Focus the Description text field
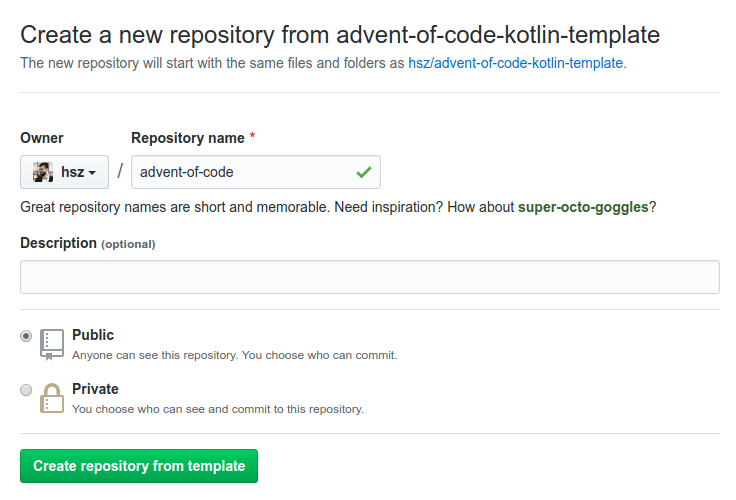Image resolution: width=736 pixels, height=500 pixels. coord(370,277)
